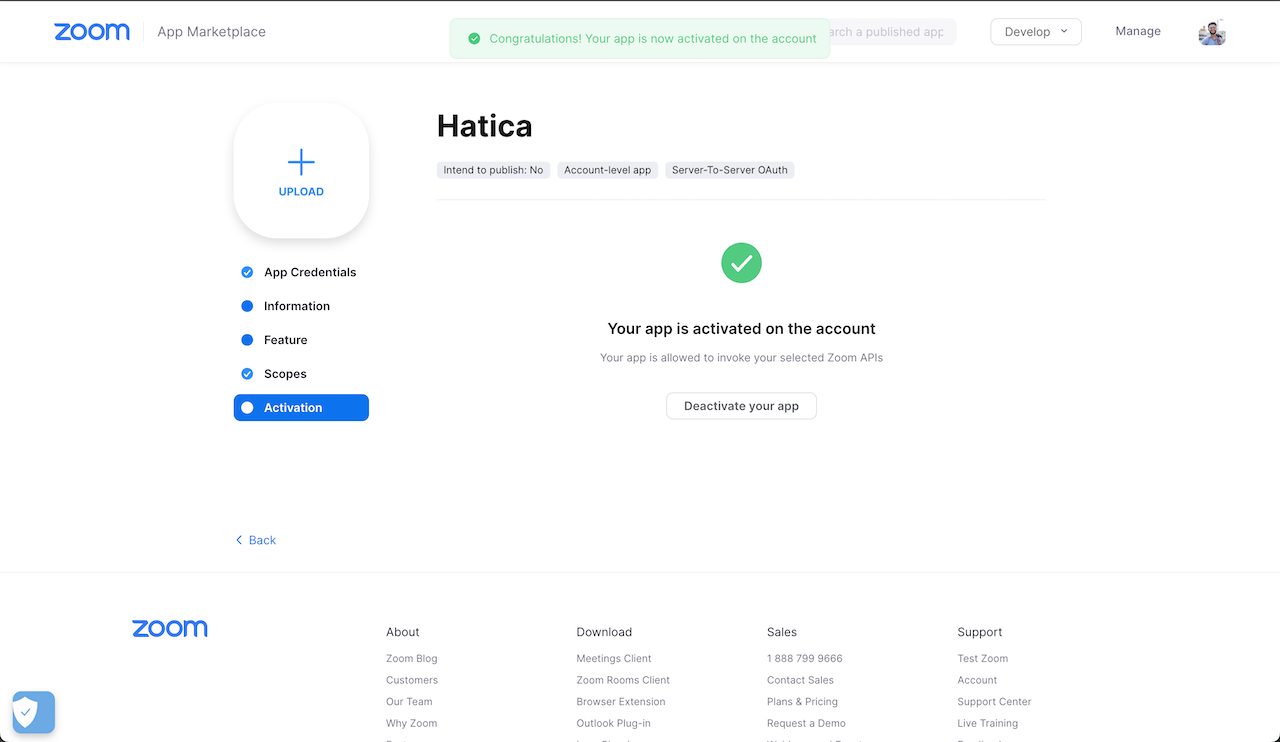Select the Activation step
The height and width of the screenshot is (742, 1280).
click(x=301, y=408)
